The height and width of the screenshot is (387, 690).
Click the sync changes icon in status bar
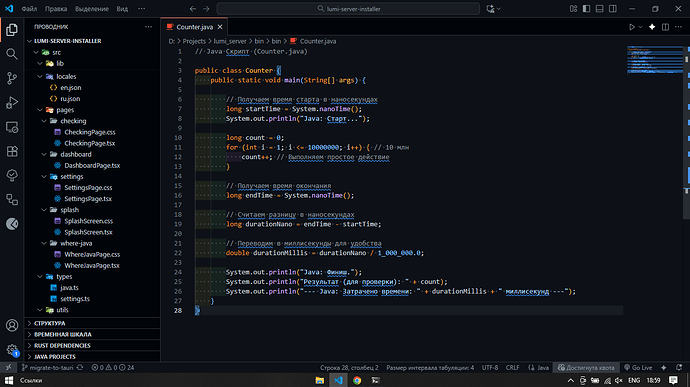(x=80, y=367)
